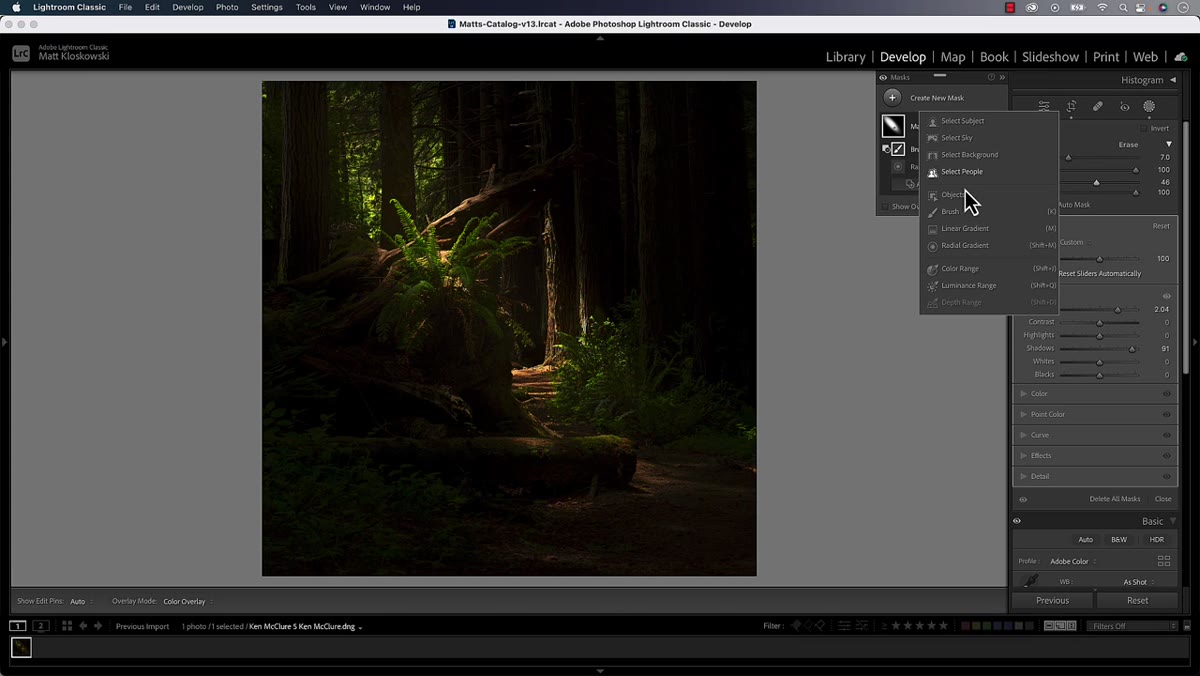Collapse Masks panel with double-arrow icon
Image resolution: width=1200 pixels, height=676 pixels.
coord(1002,77)
